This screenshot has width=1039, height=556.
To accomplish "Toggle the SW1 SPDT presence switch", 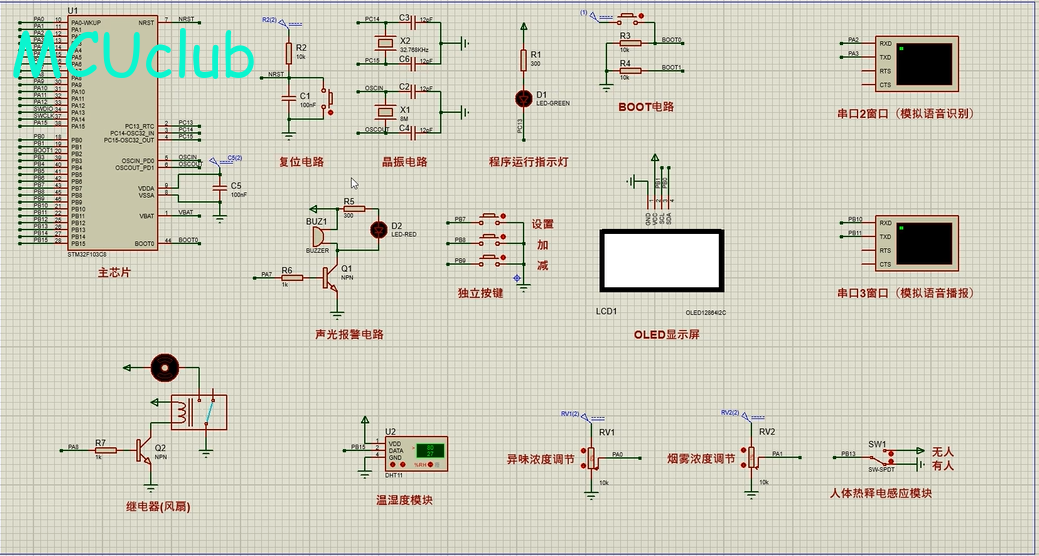I will tap(881, 457).
